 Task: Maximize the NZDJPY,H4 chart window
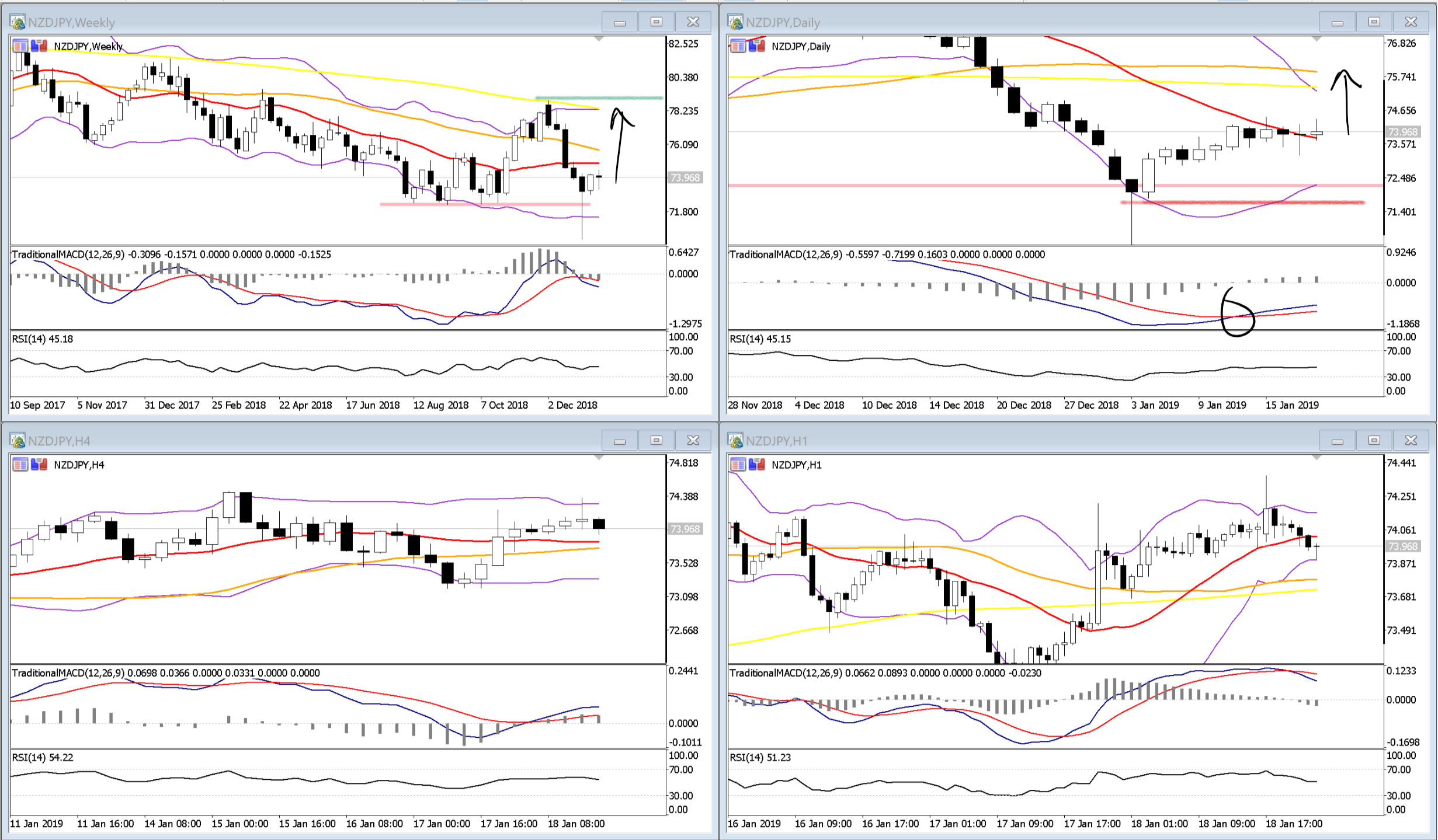coord(656,441)
